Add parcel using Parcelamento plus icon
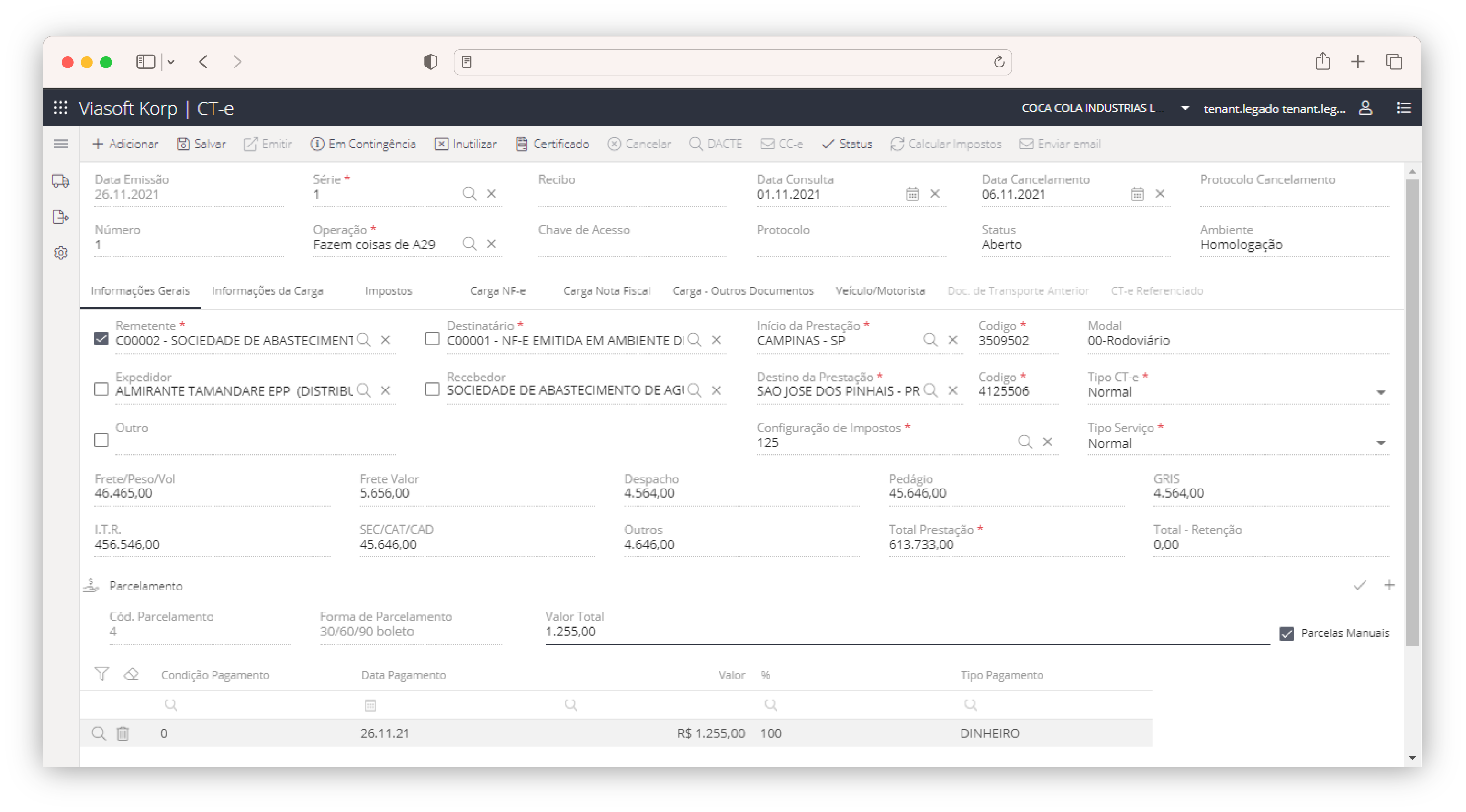Viewport: 1466px width, 812px height. pos(1388,585)
